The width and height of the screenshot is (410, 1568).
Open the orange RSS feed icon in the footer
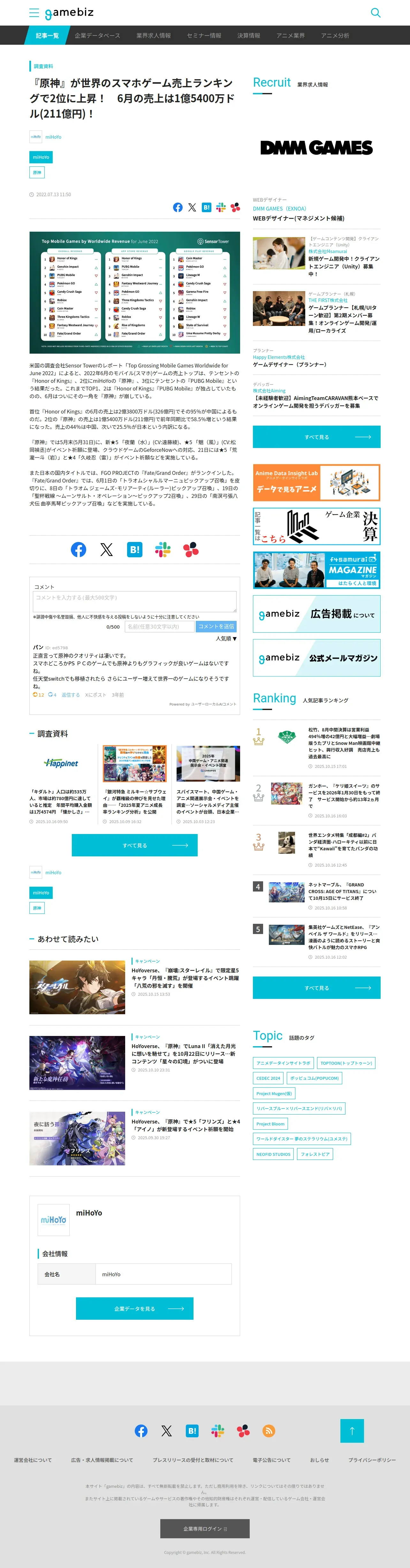pyautogui.click(x=269, y=1430)
